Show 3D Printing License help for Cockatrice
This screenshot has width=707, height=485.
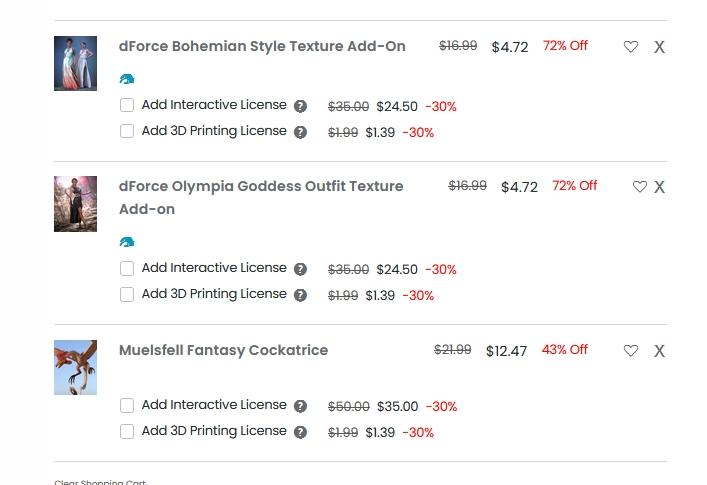(300, 432)
